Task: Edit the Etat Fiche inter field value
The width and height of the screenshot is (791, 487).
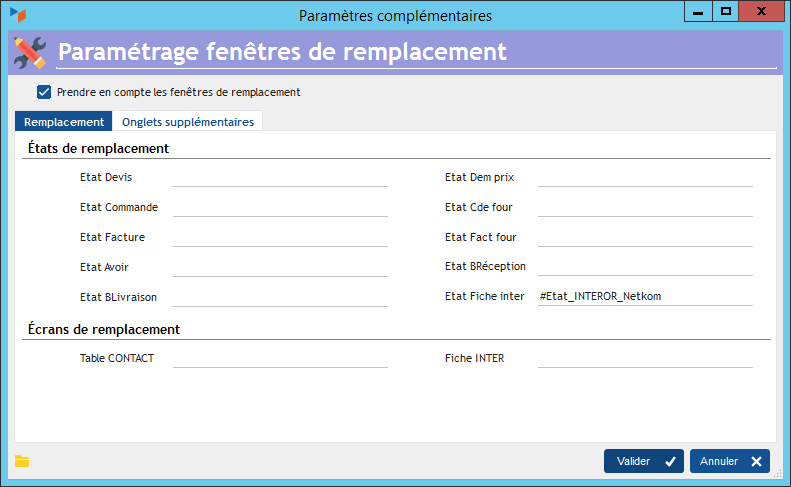Action: tap(645, 297)
